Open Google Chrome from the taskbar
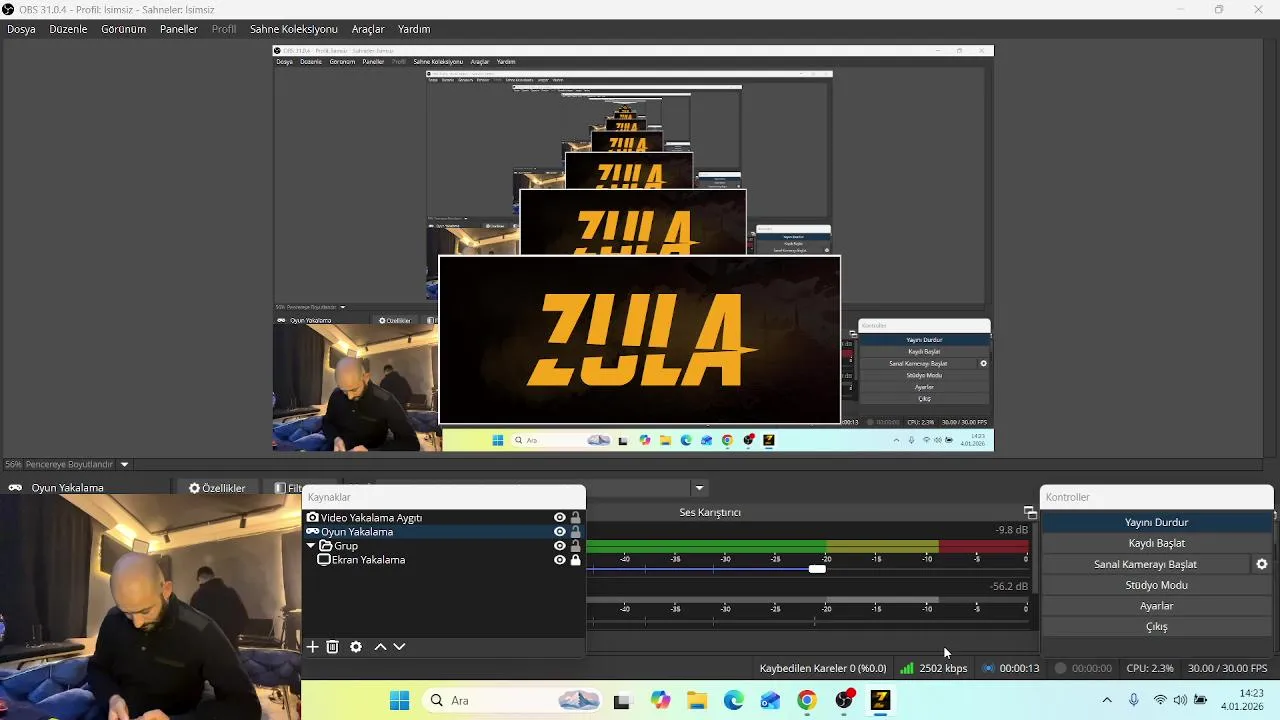Viewport: 1280px width, 720px height. point(807,700)
